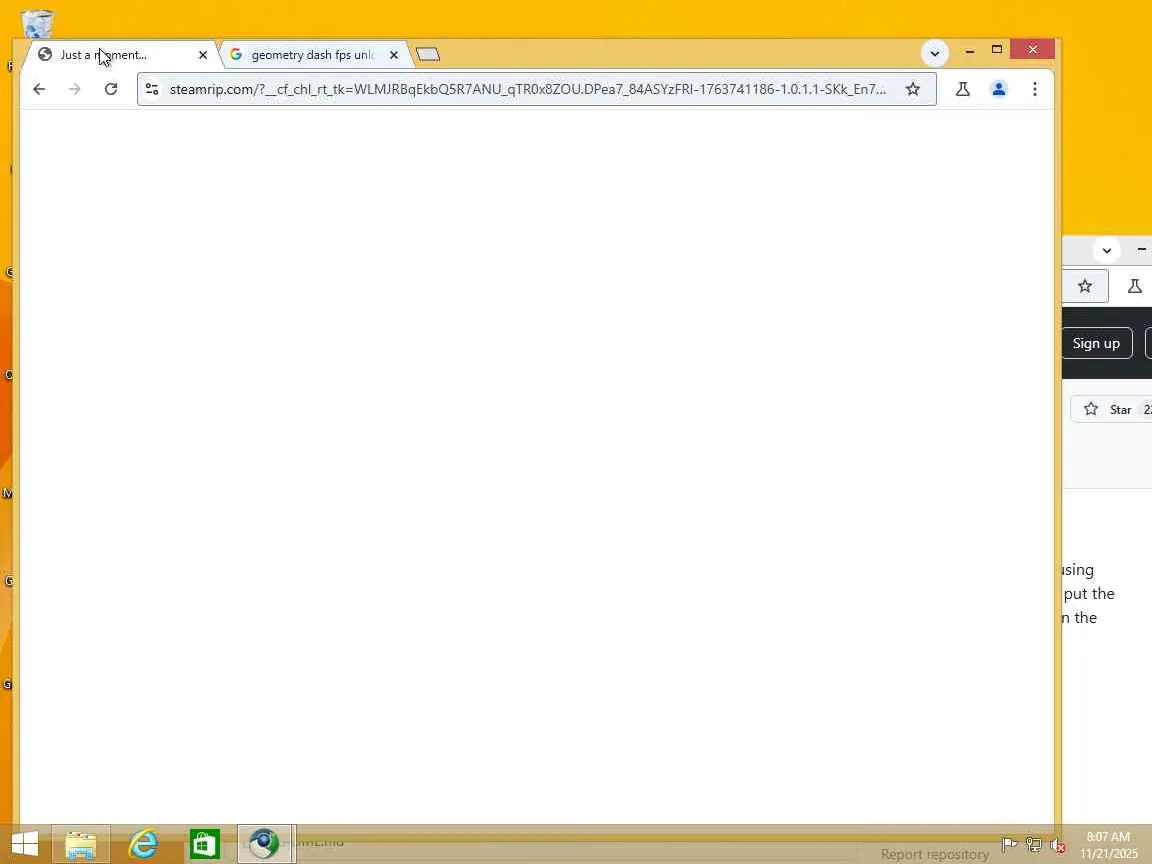Screen dimensions: 1152x864
Task: Open site information icon in address bar
Action: 152,89
